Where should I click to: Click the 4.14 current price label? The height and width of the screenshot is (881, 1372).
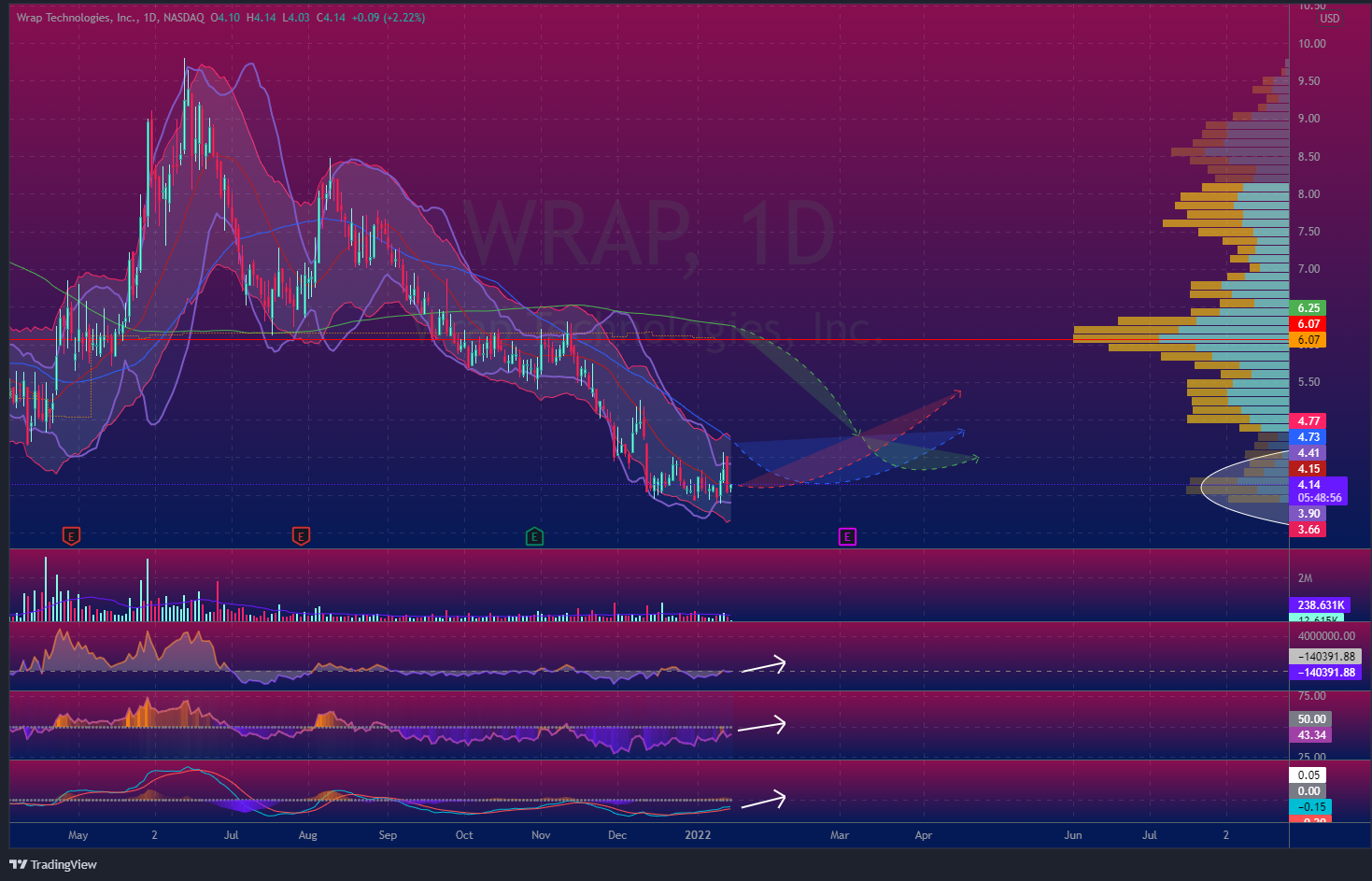point(1308,485)
